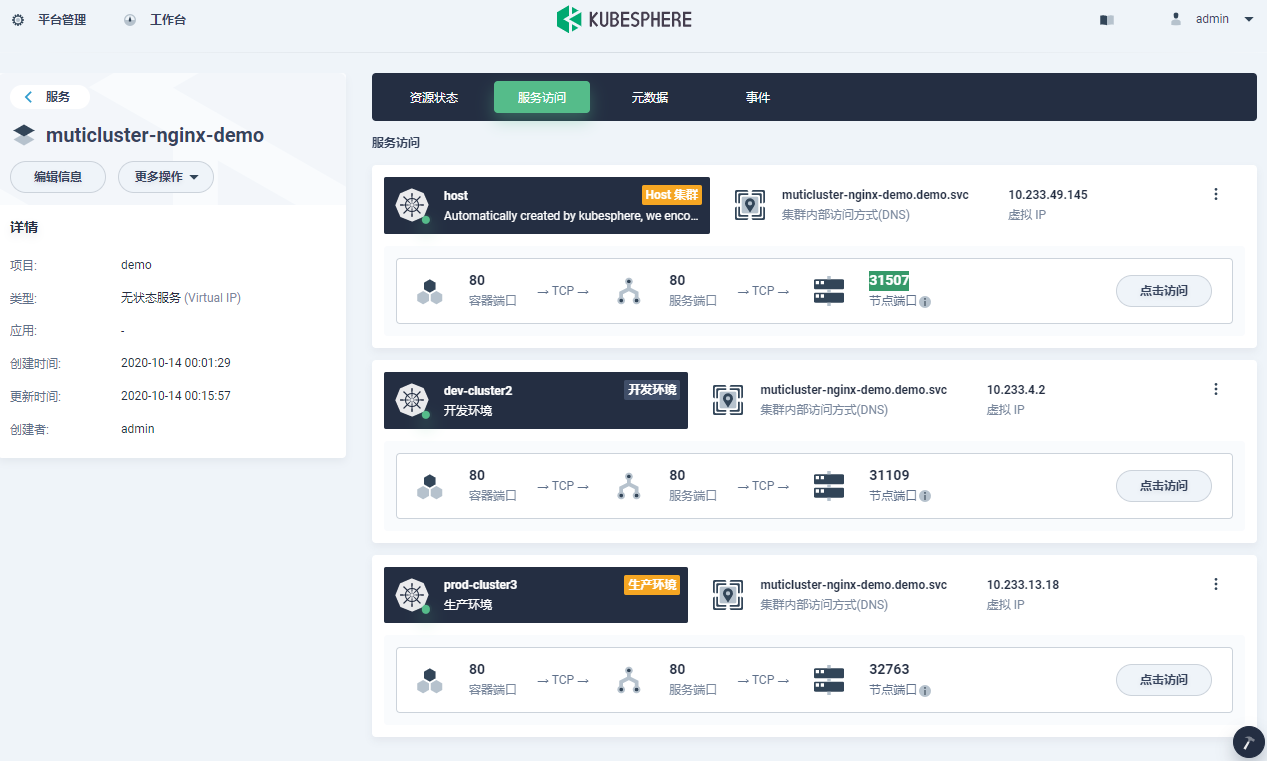Click the info icon next to 31109 节点端口
Viewport: 1267px width, 761px height.
point(925,496)
